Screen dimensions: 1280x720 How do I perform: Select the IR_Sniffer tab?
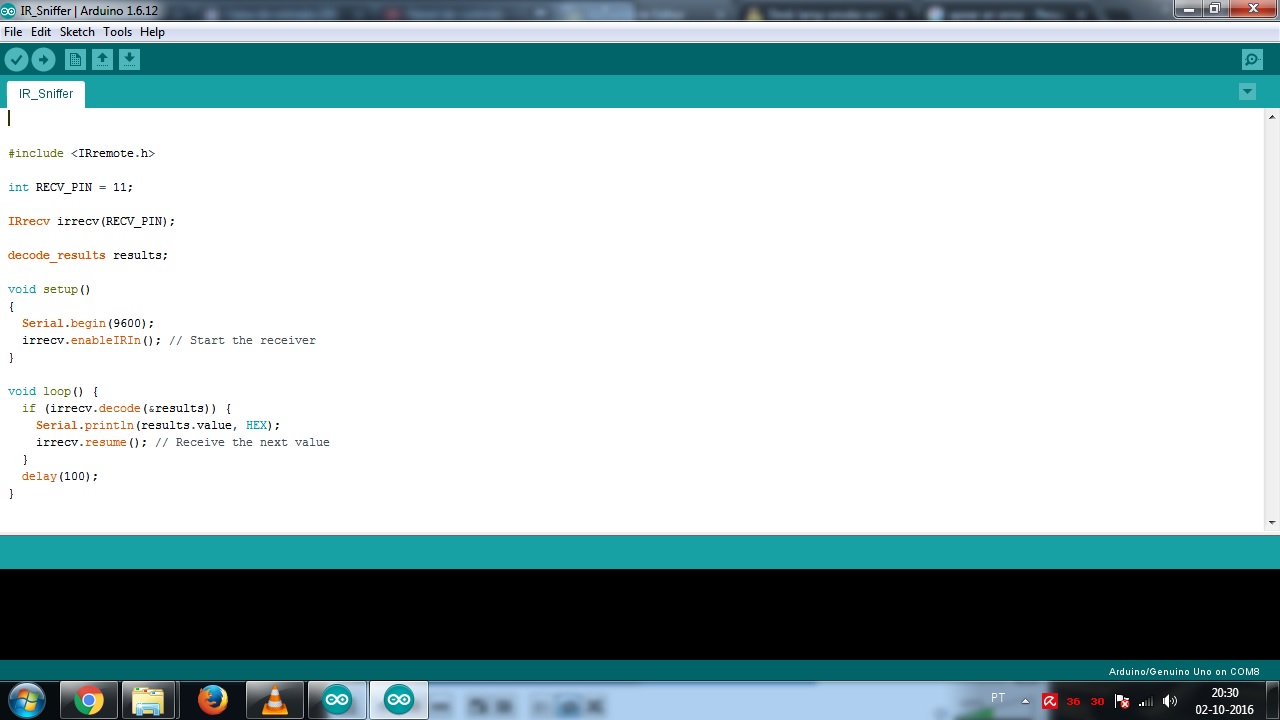click(46, 94)
